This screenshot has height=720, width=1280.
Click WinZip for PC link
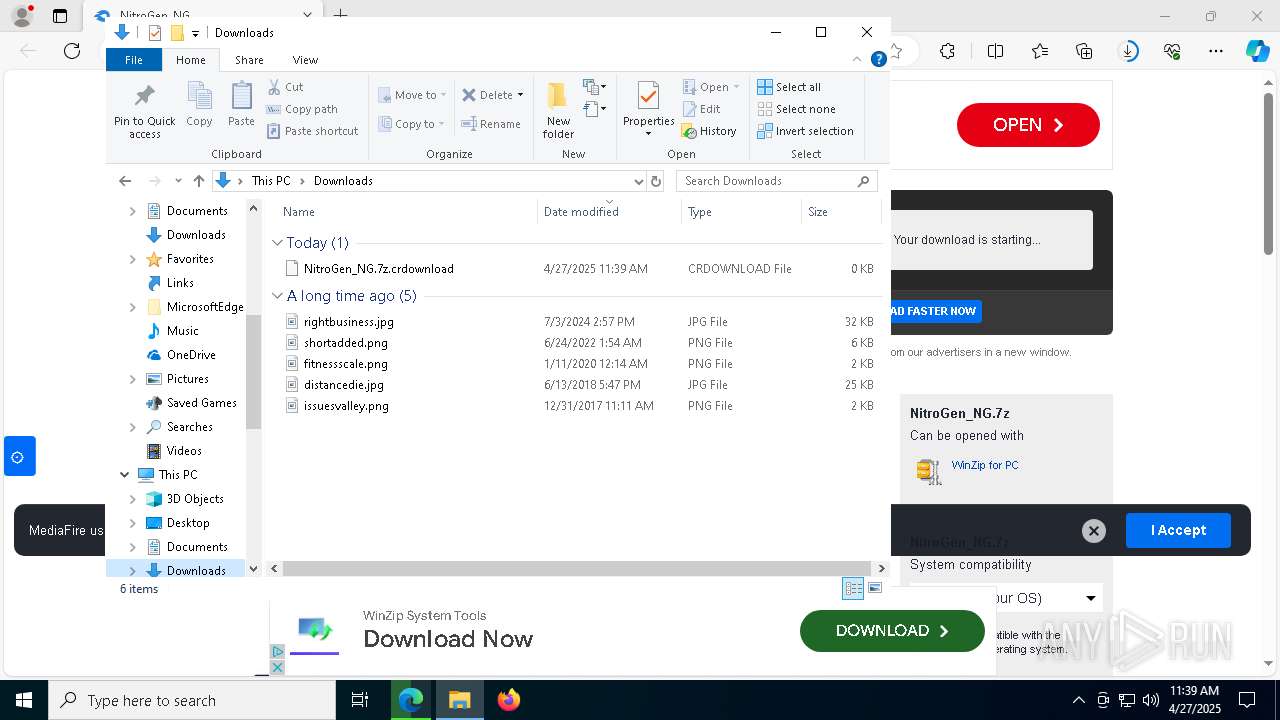985,465
